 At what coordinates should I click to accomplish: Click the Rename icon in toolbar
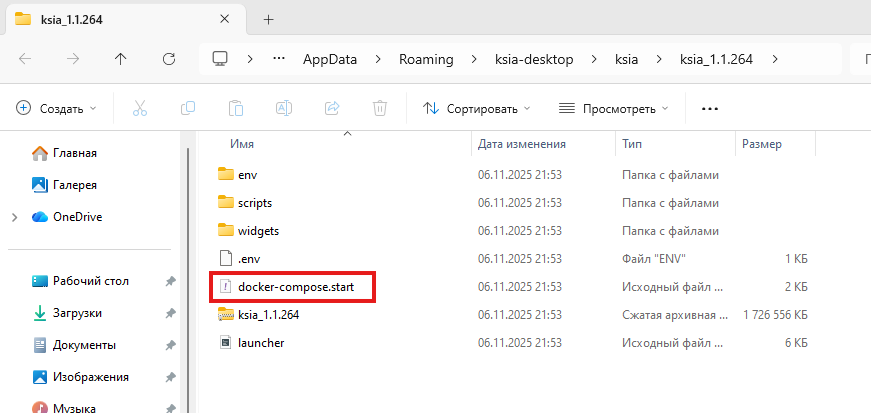pos(284,108)
